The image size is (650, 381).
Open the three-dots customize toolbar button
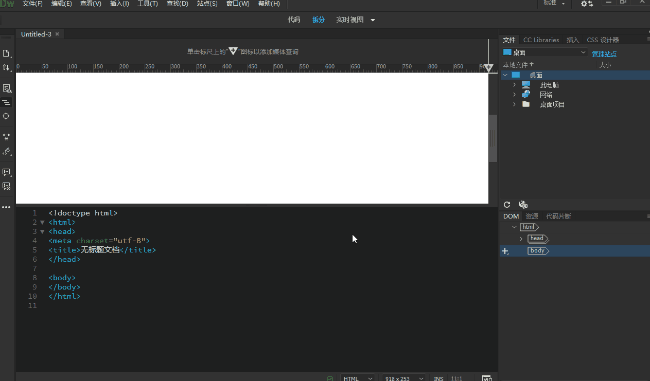(6, 207)
